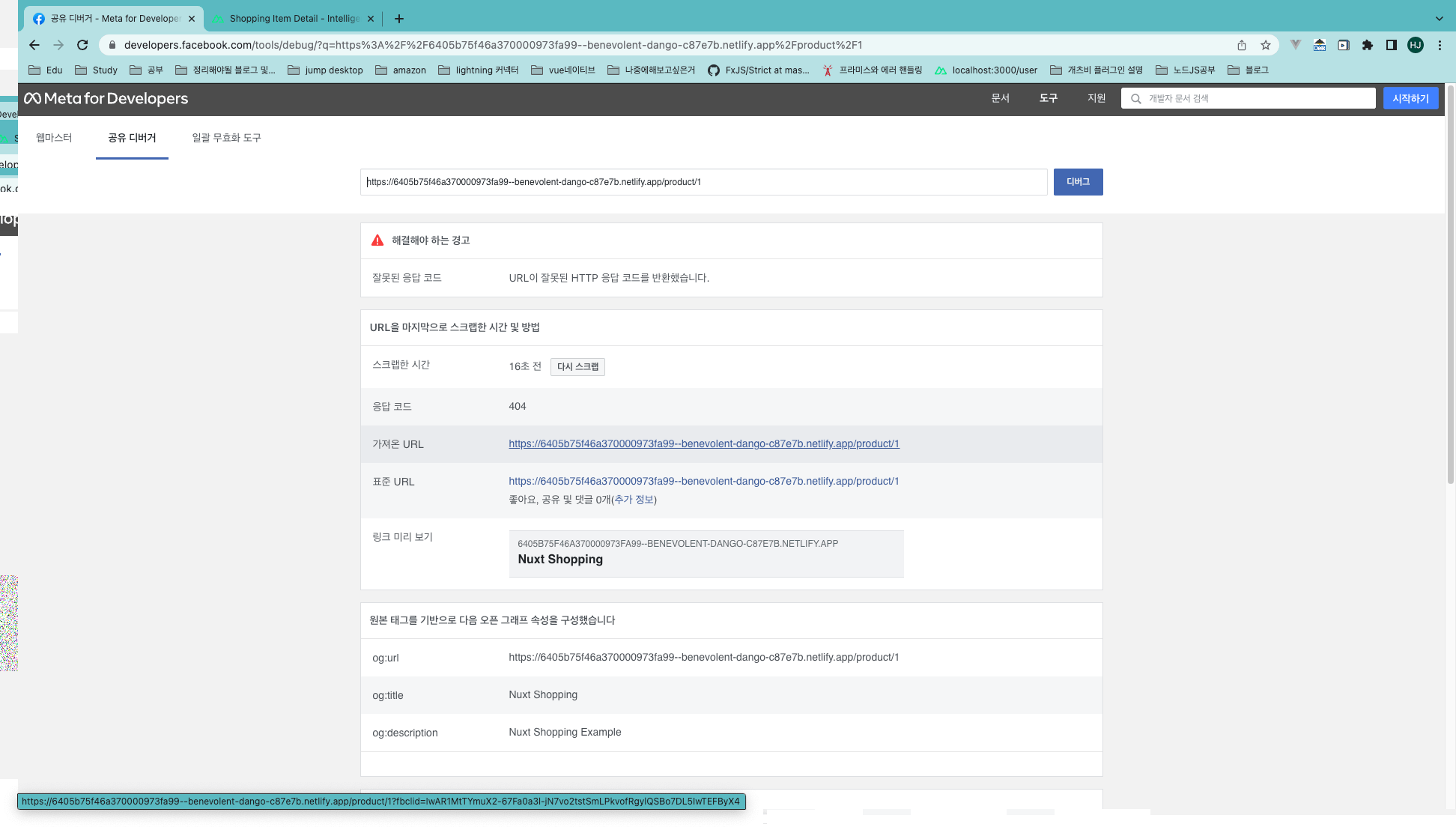The image size is (1456, 830).
Task: Toggle the browser side panel icon
Action: coord(1392,45)
